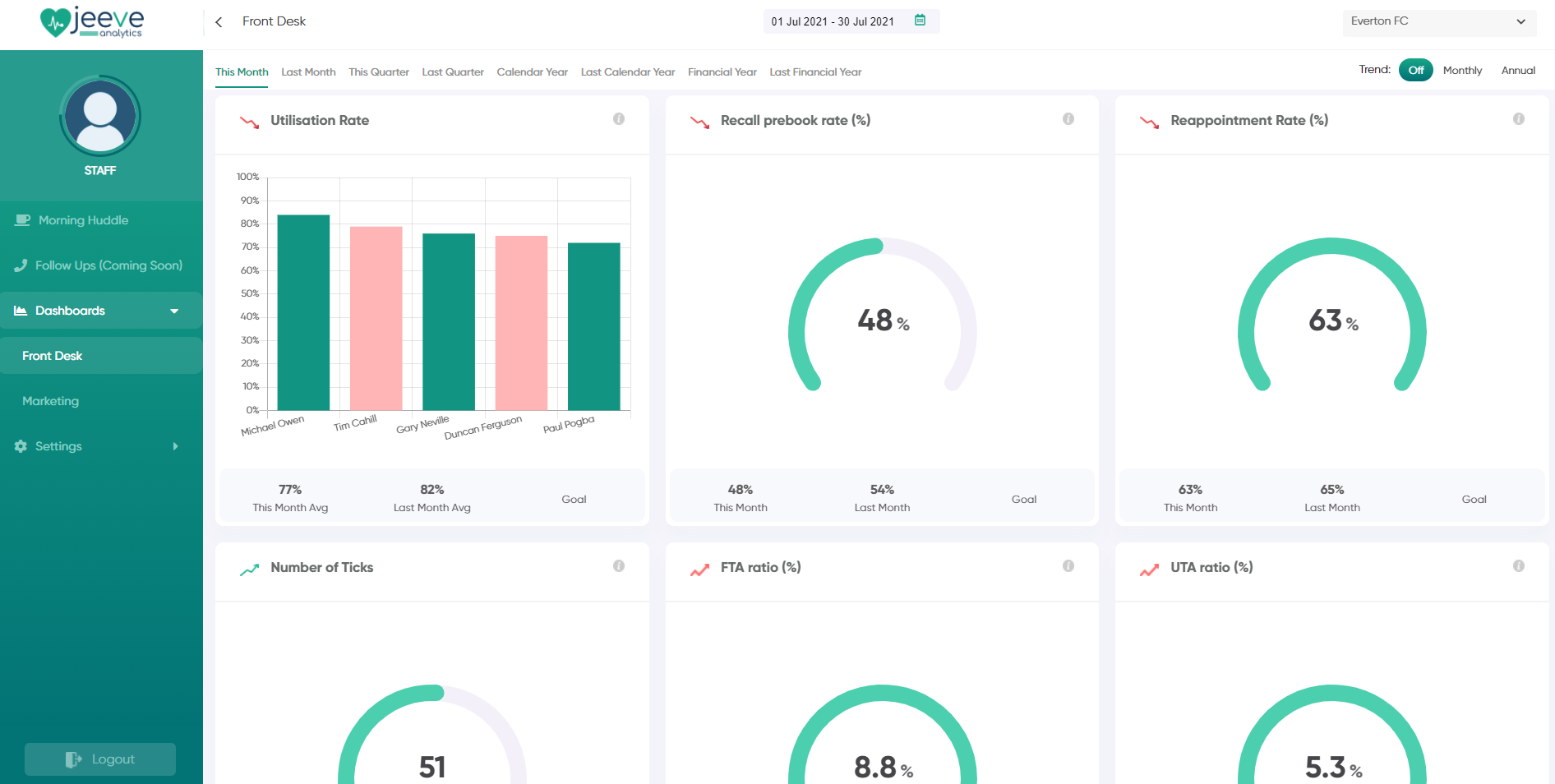
Task: Select the Calendar Year tab
Action: (533, 72)
